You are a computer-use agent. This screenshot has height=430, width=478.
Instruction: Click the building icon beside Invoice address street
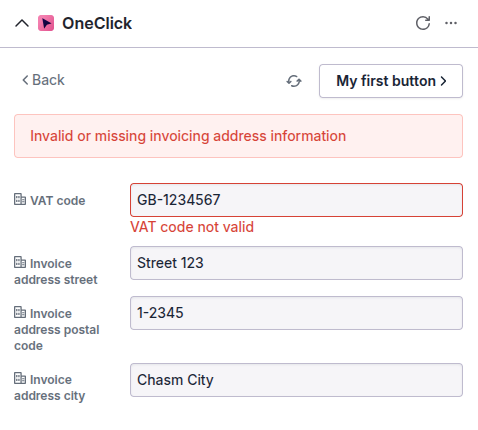point(20,262)
